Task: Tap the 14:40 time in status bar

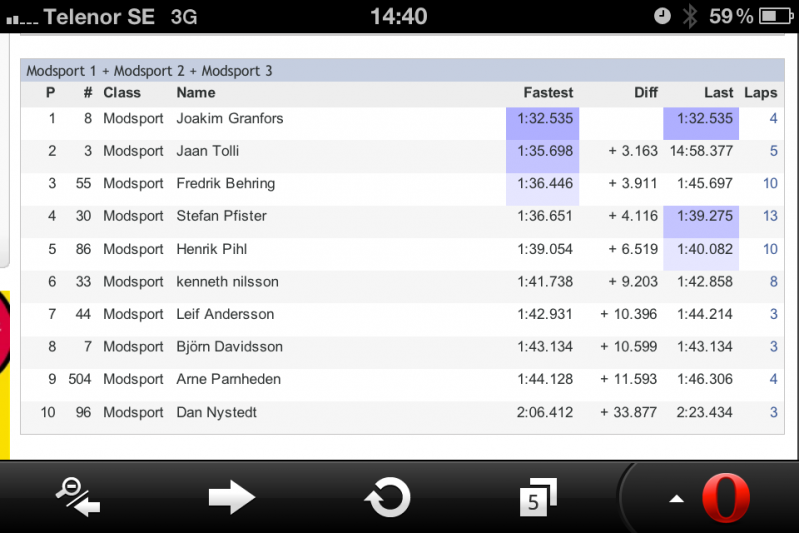Action: tap(398, 16)
